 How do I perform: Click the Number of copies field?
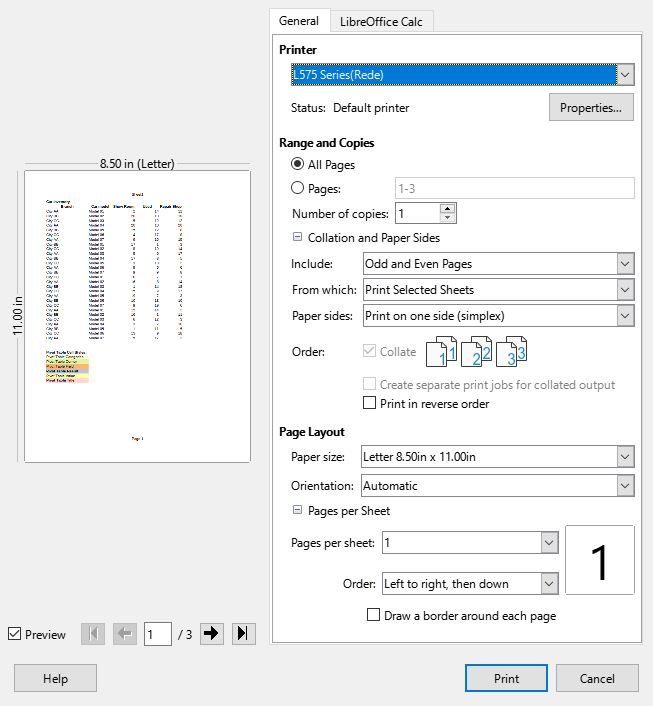417,213
